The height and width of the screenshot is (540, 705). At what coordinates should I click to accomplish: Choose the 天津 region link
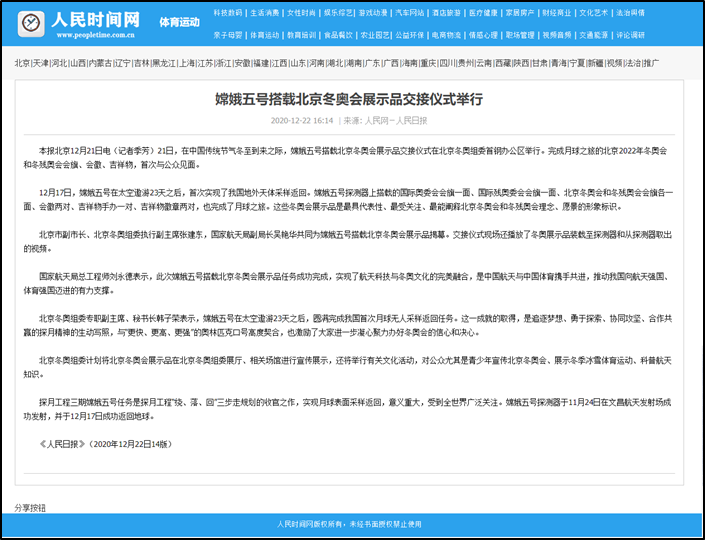40,63
